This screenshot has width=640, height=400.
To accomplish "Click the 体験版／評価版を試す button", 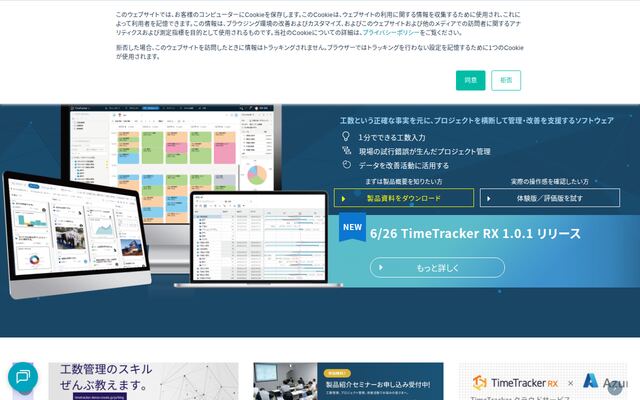I will (x=550, y=198).
